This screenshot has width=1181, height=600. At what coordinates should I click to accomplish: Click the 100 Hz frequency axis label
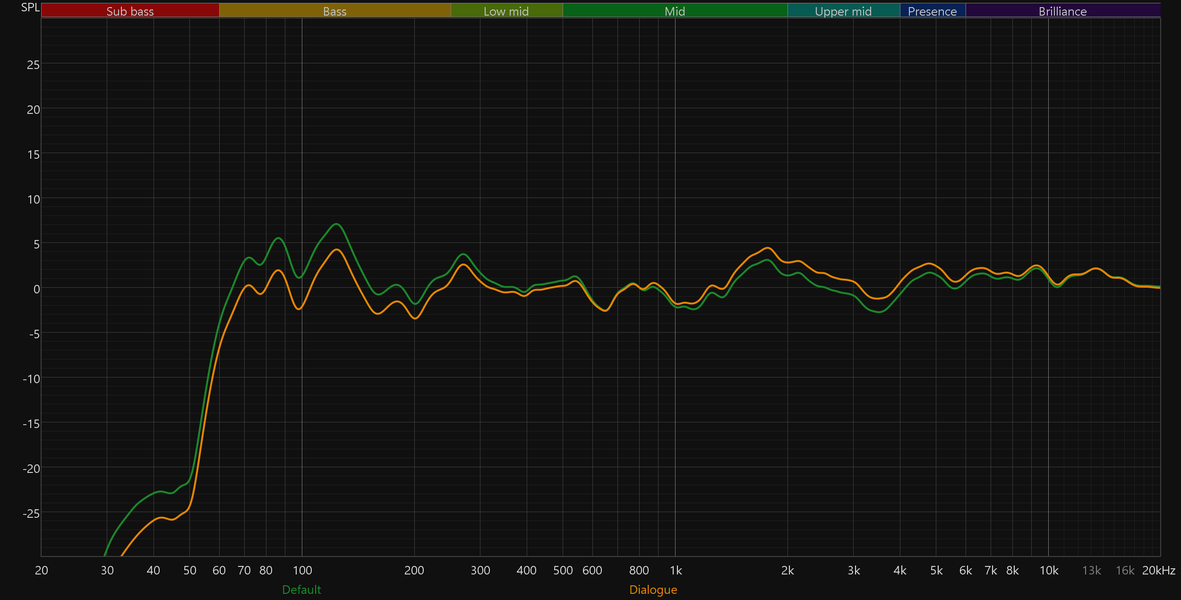[302, 571]
